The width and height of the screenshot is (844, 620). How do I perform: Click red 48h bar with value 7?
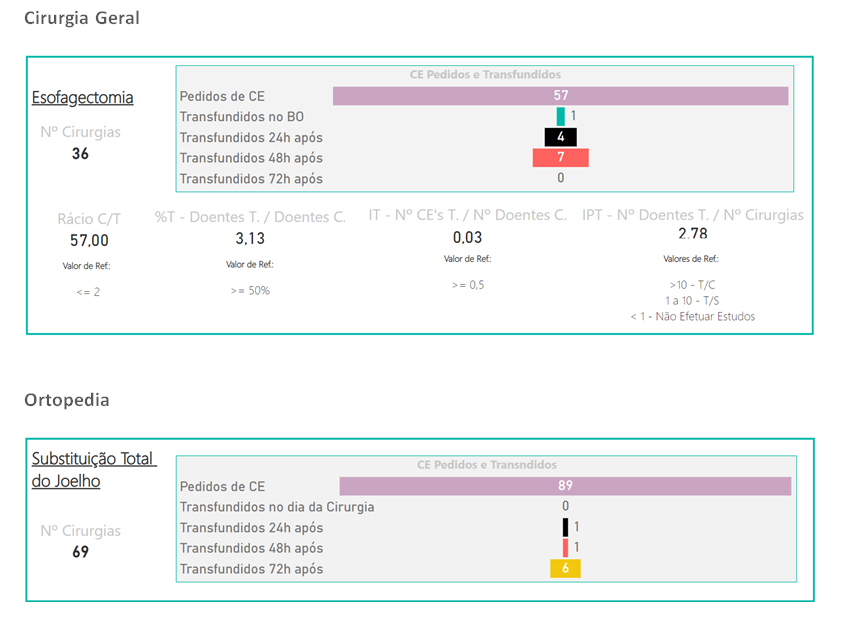[560, 158]
